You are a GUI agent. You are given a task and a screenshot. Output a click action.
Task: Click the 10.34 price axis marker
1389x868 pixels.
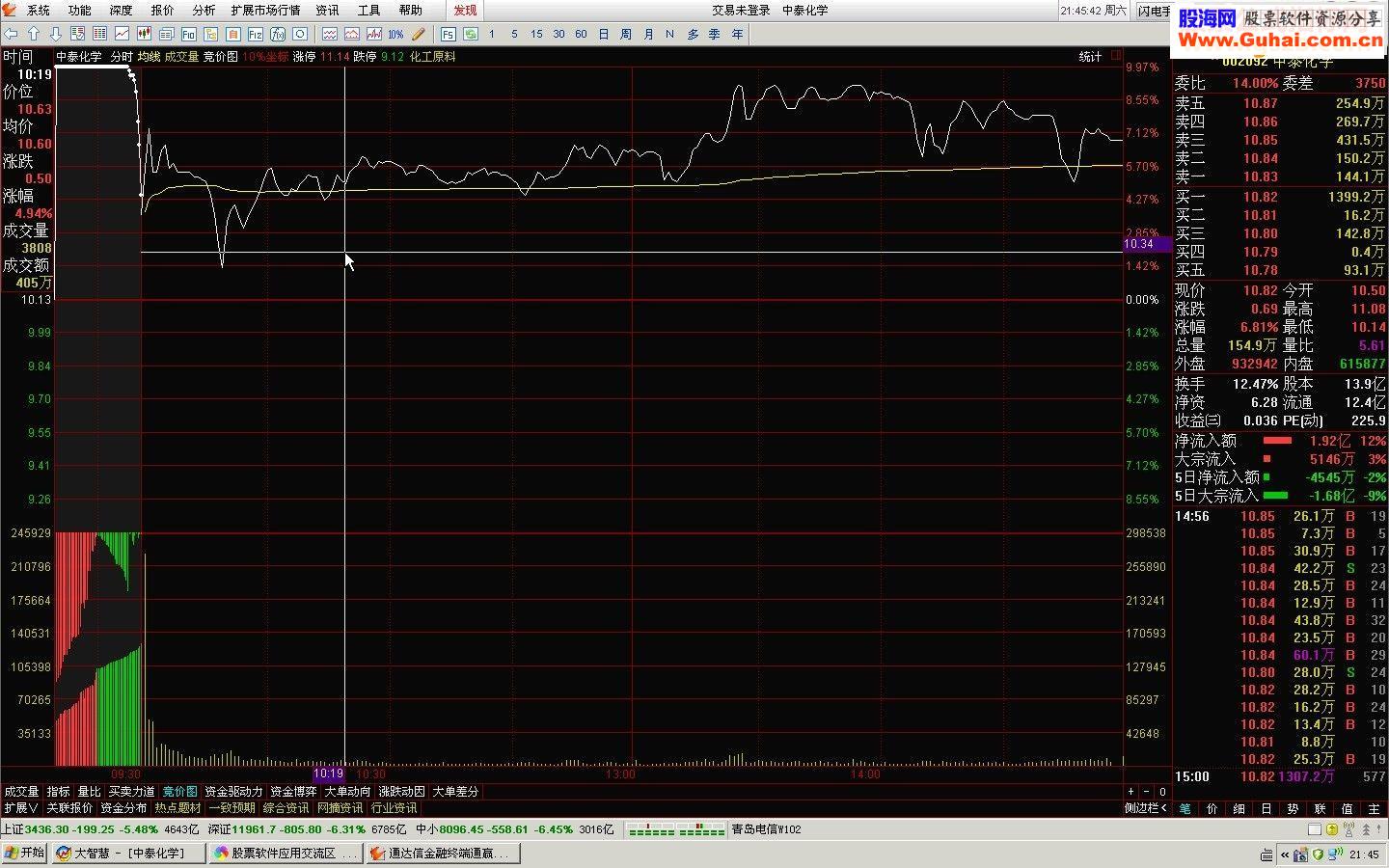click(1148, 244)
